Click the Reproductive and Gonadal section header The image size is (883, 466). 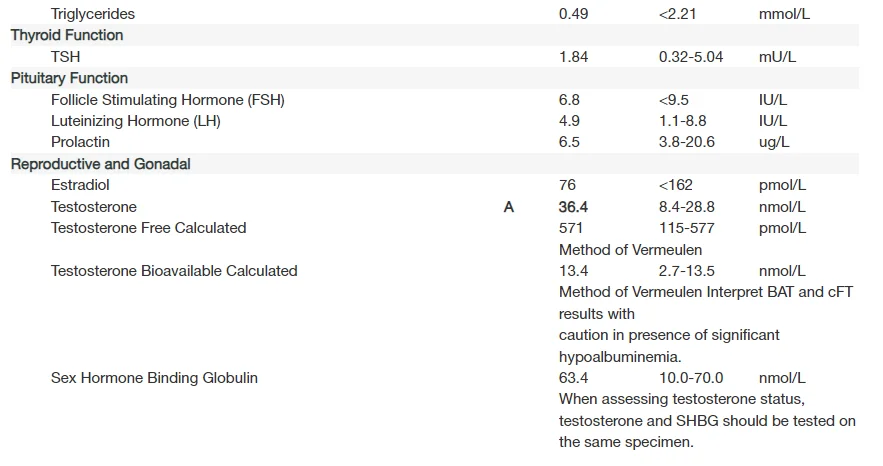coord(100,164)
